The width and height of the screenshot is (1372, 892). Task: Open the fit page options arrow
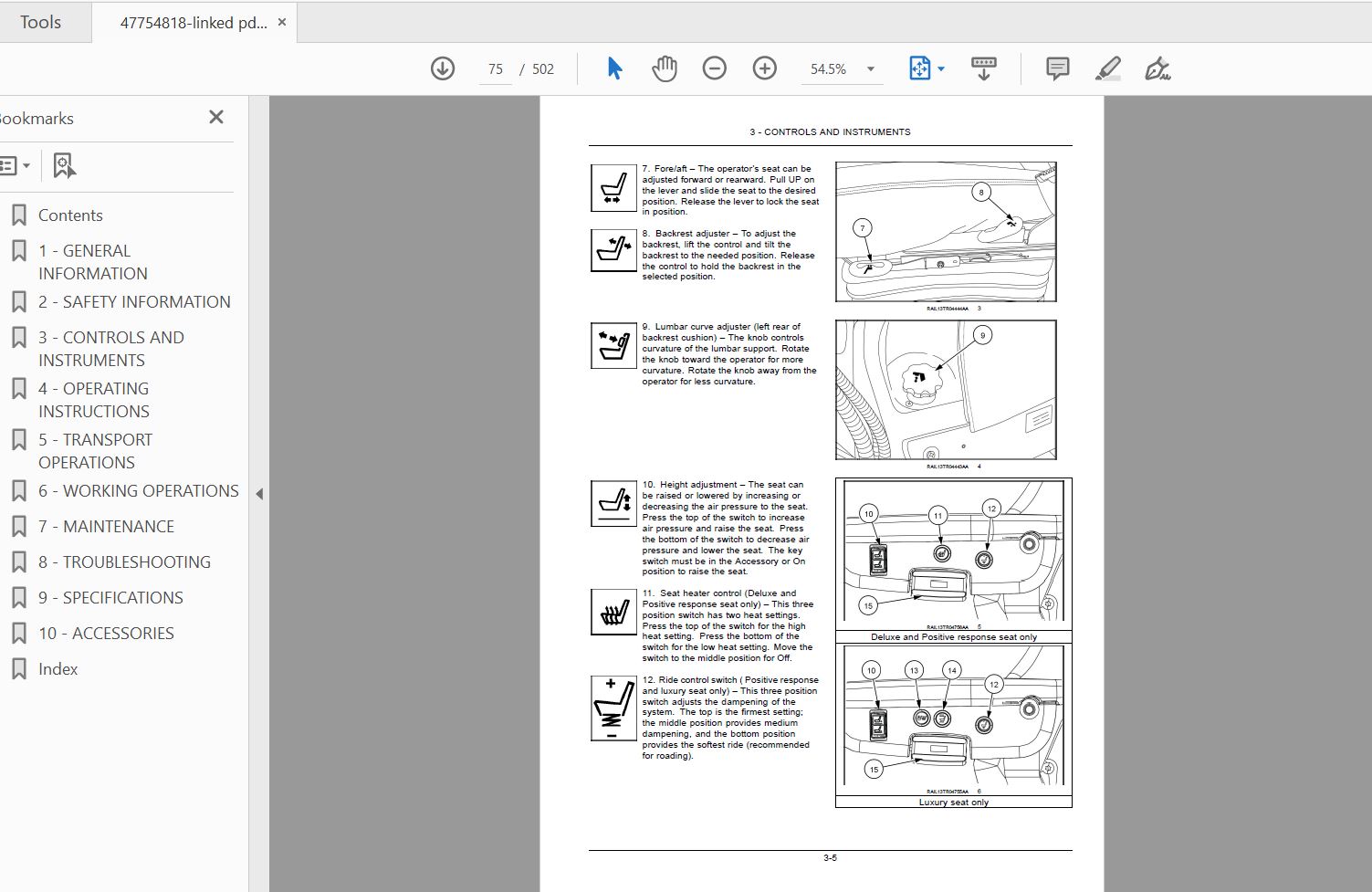pos(941,68)
